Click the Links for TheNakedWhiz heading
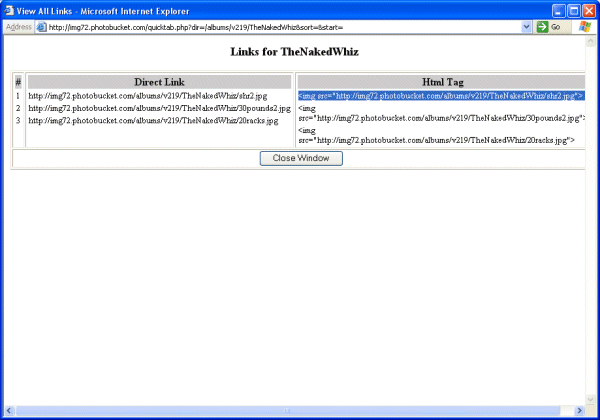600x420 pixels. point(294,52)
